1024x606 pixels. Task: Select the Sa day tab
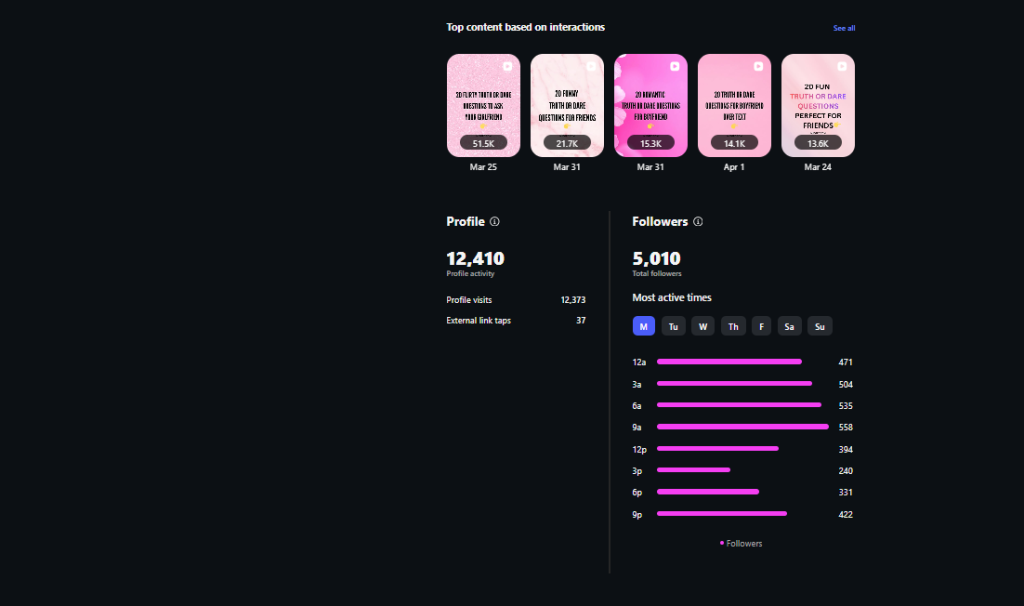coord(789,326)
